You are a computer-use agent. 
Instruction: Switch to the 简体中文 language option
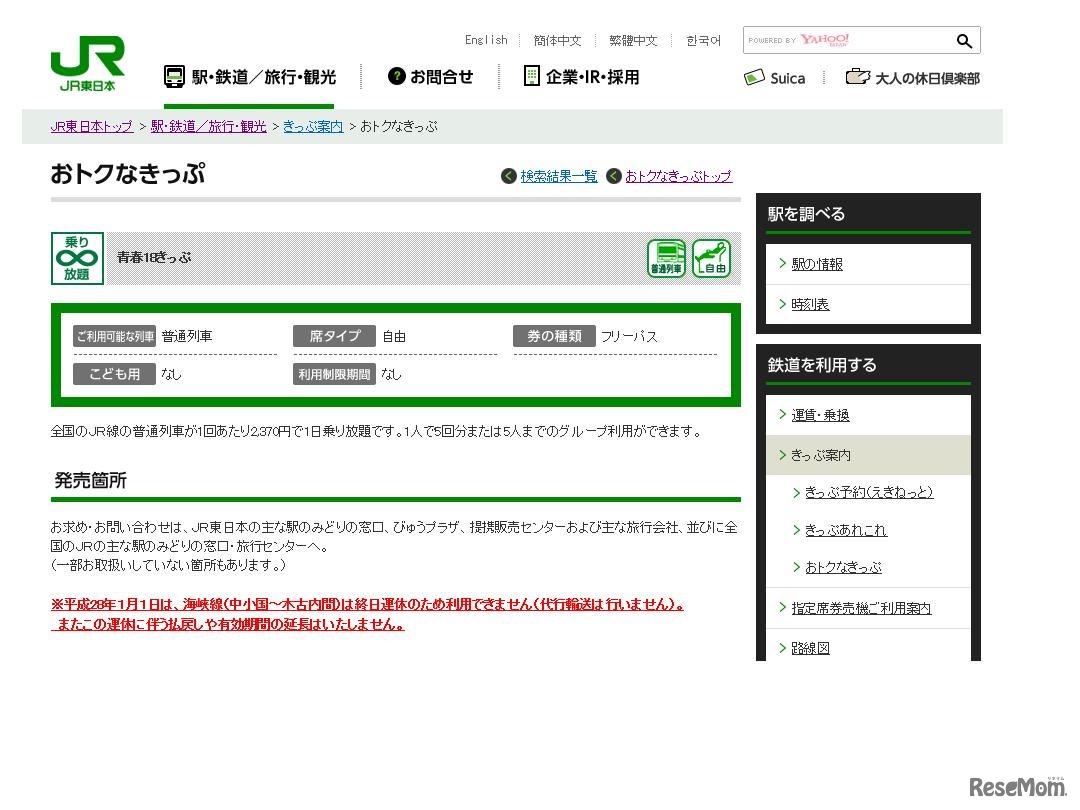click(557, 40)
